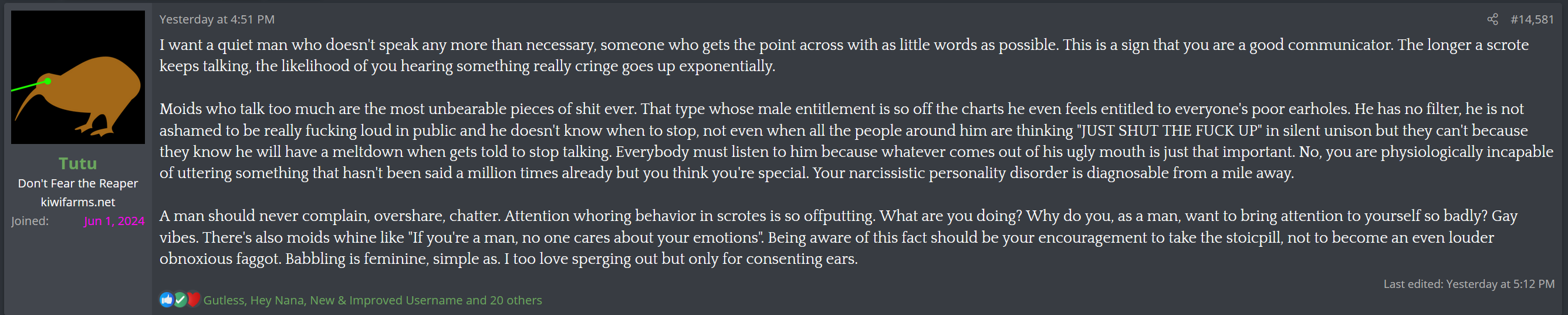Click 'Gutless' in the reactions list
This screenshot has height=315, width=1568.
[x=224, y=300]
